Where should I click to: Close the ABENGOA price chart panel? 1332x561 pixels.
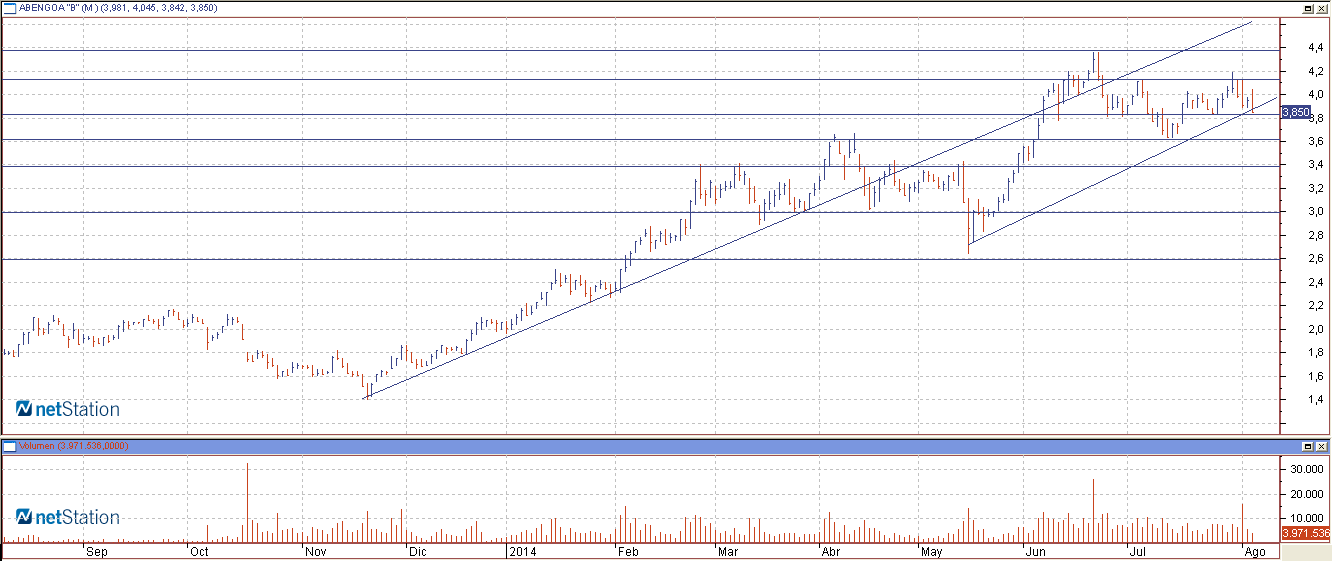(1322, 7)
